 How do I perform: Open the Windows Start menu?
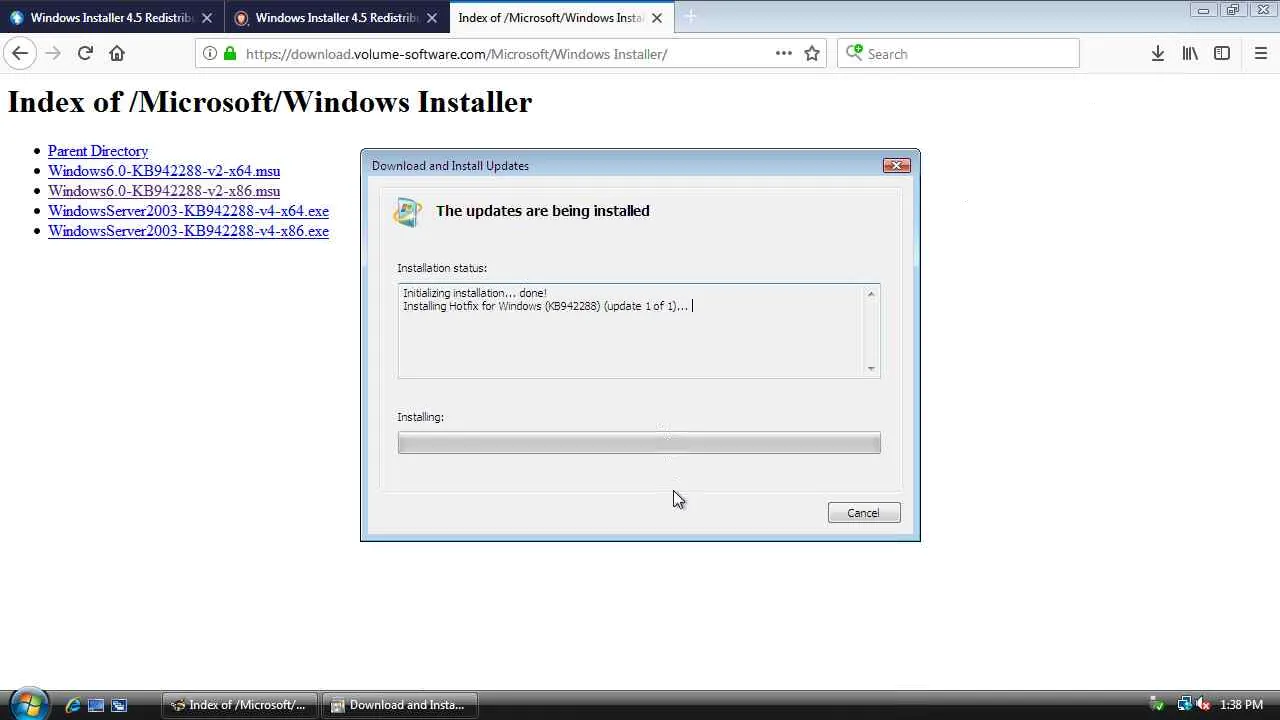(x=27, y=704)
